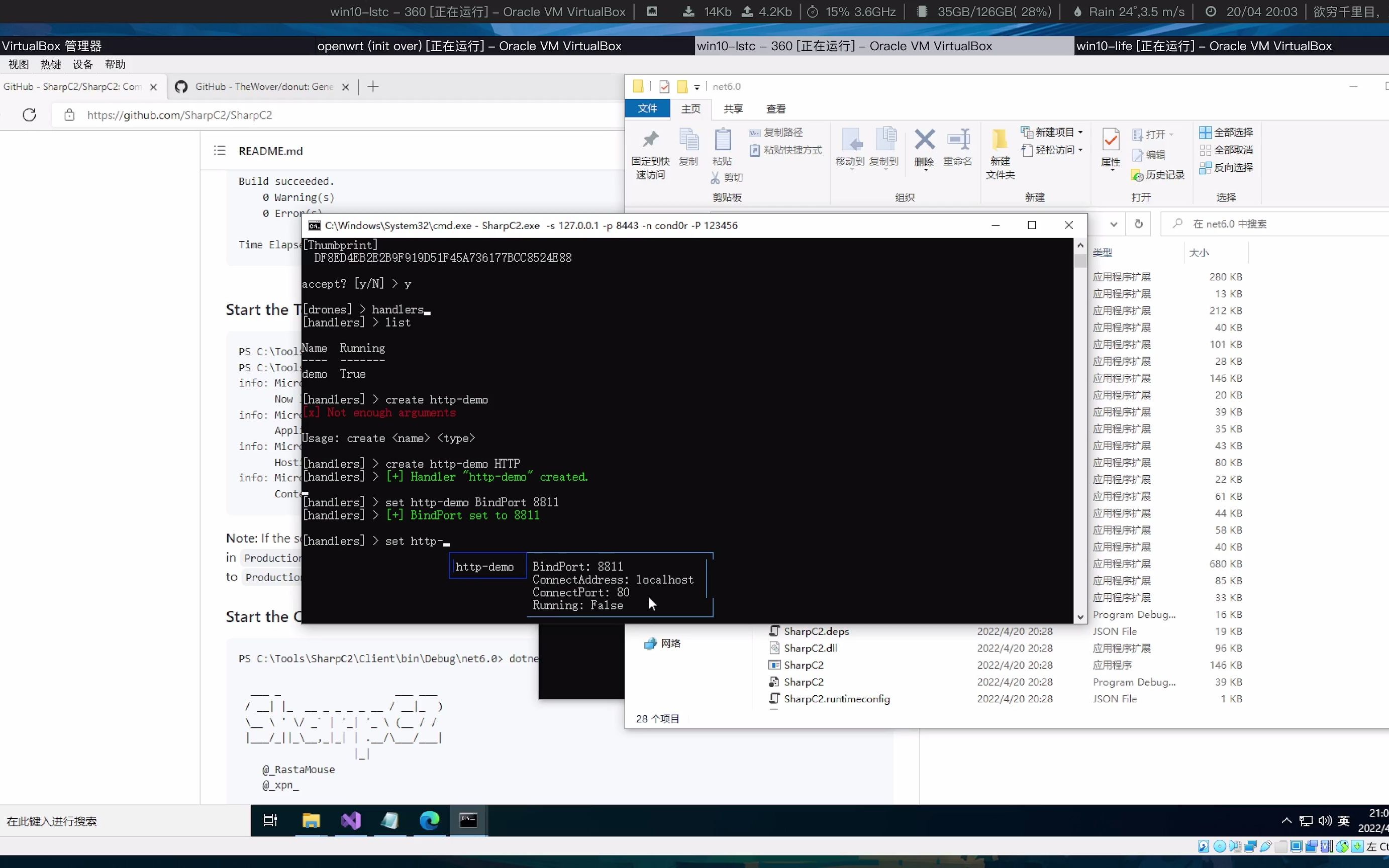The width and height of the screenshot is (1389, 868).
Task: Select SharpC2.deps file
Action: pyautogui.click(x=817, y=631)
